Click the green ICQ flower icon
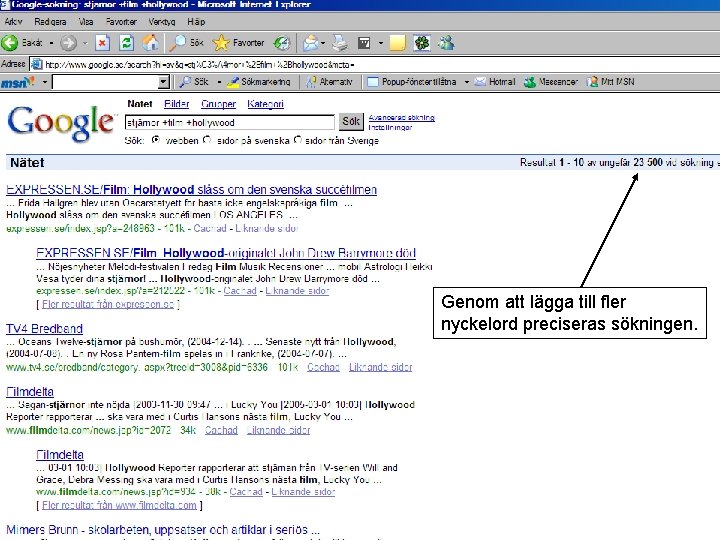 coord(422,43)
